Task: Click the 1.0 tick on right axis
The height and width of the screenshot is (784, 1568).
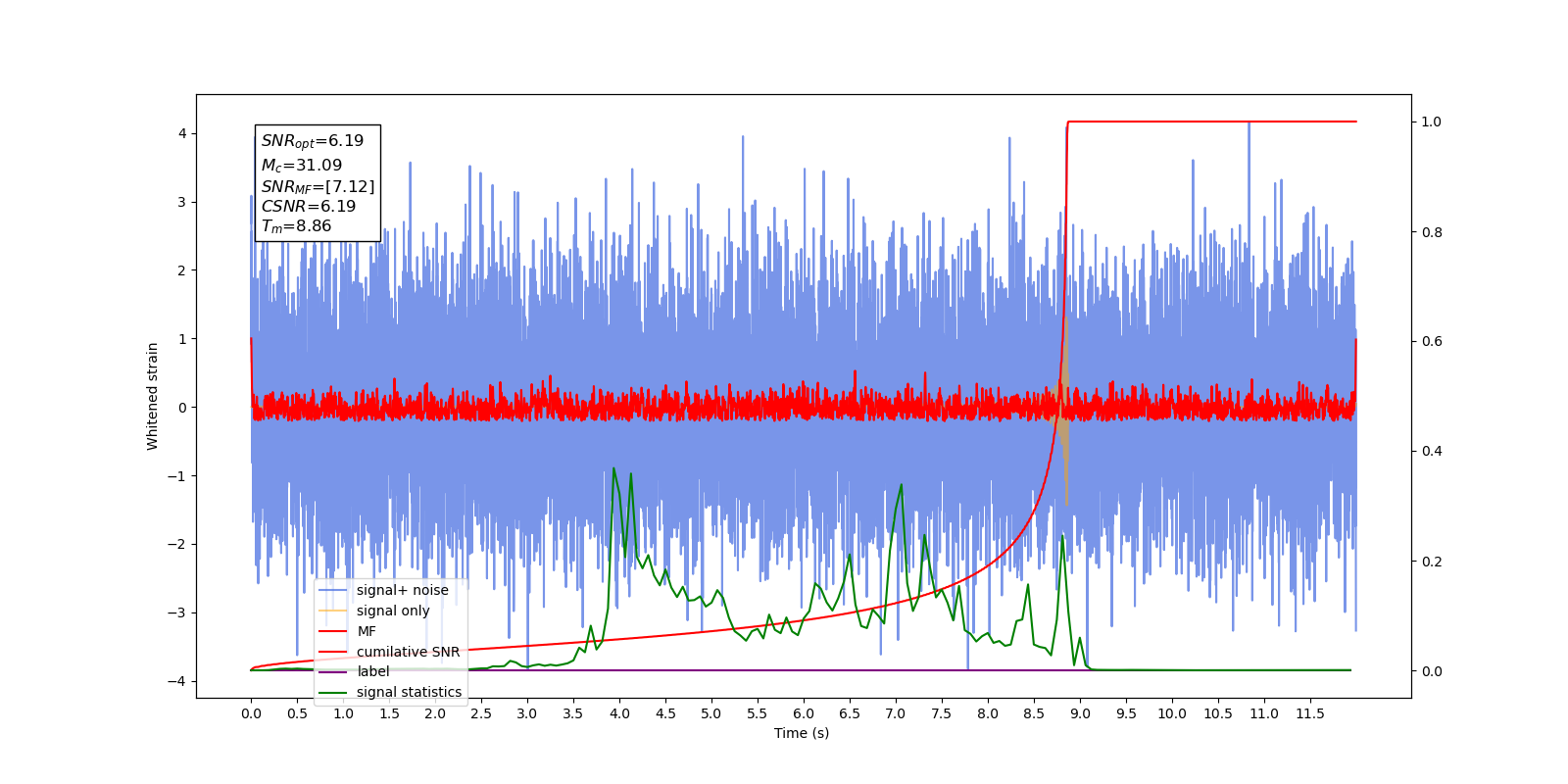Action: (x=1432, y=122)
